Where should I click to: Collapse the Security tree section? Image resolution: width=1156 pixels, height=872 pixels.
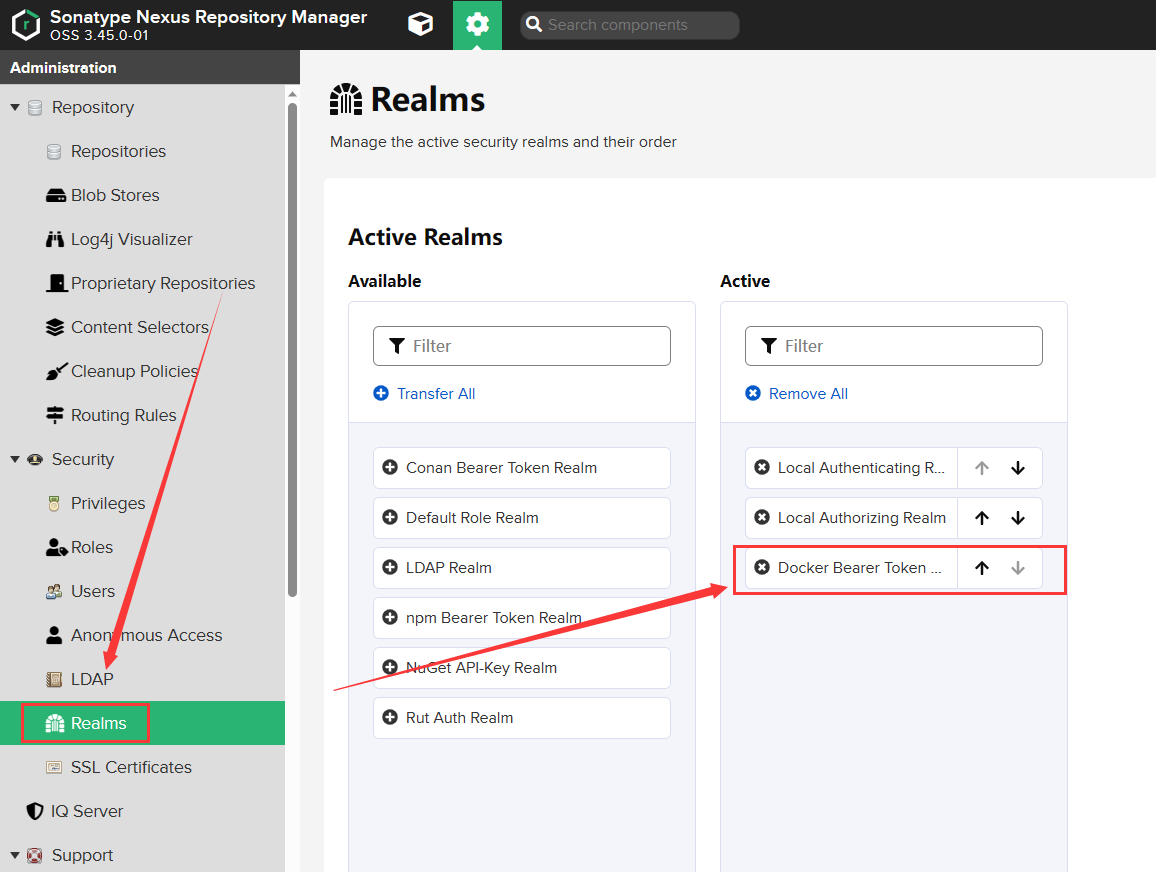click(x=15, y=459)
